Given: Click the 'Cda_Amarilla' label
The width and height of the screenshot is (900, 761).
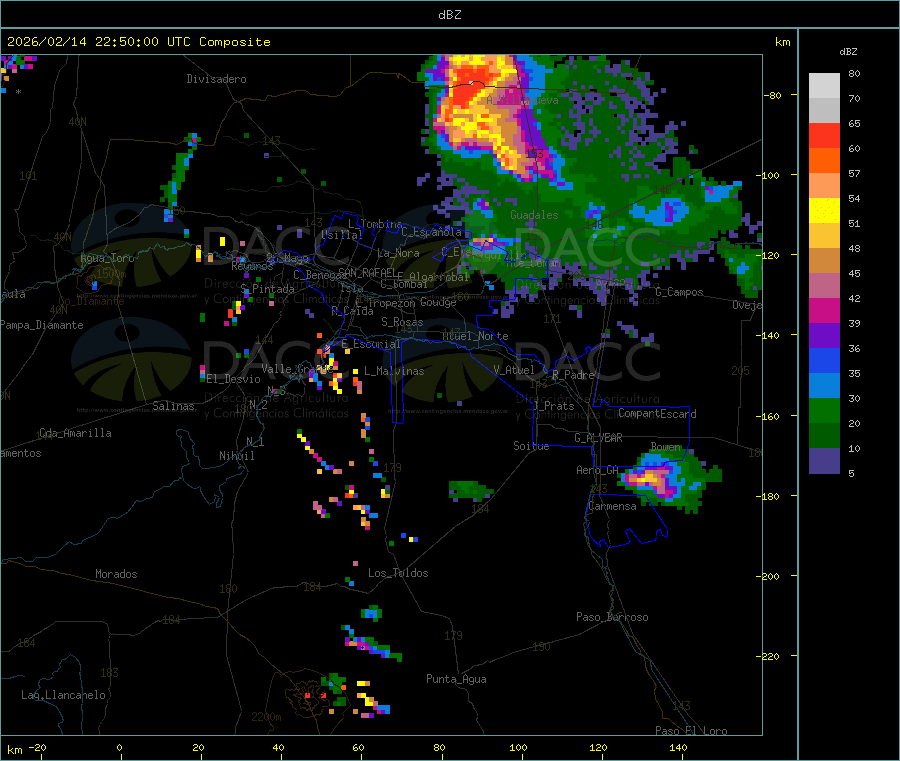Looking at the screenshot, I should pyautogui.click(x=75, y=433).
